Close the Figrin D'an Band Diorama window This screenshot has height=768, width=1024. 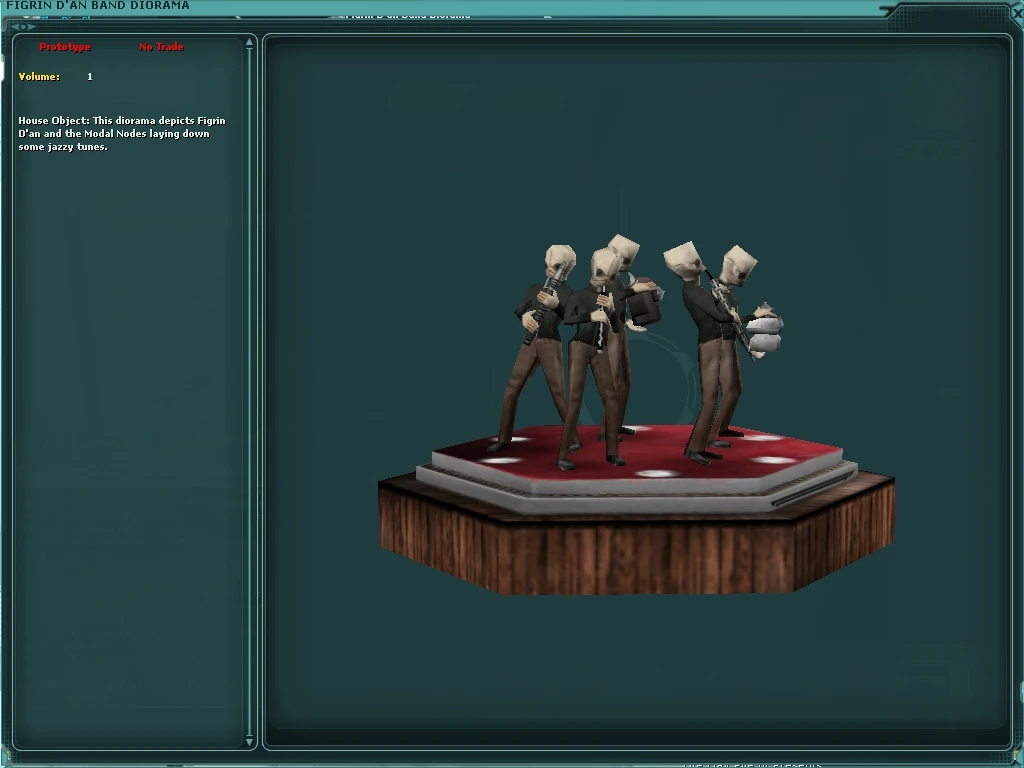pyautogui.click(x=1017, y=12)
